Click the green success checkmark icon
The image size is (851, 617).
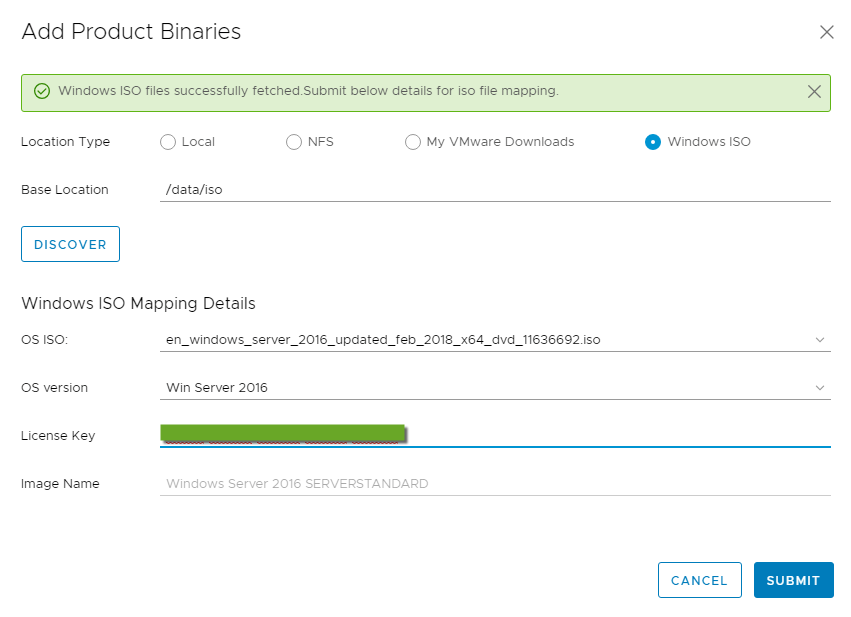tap(42, 91)
